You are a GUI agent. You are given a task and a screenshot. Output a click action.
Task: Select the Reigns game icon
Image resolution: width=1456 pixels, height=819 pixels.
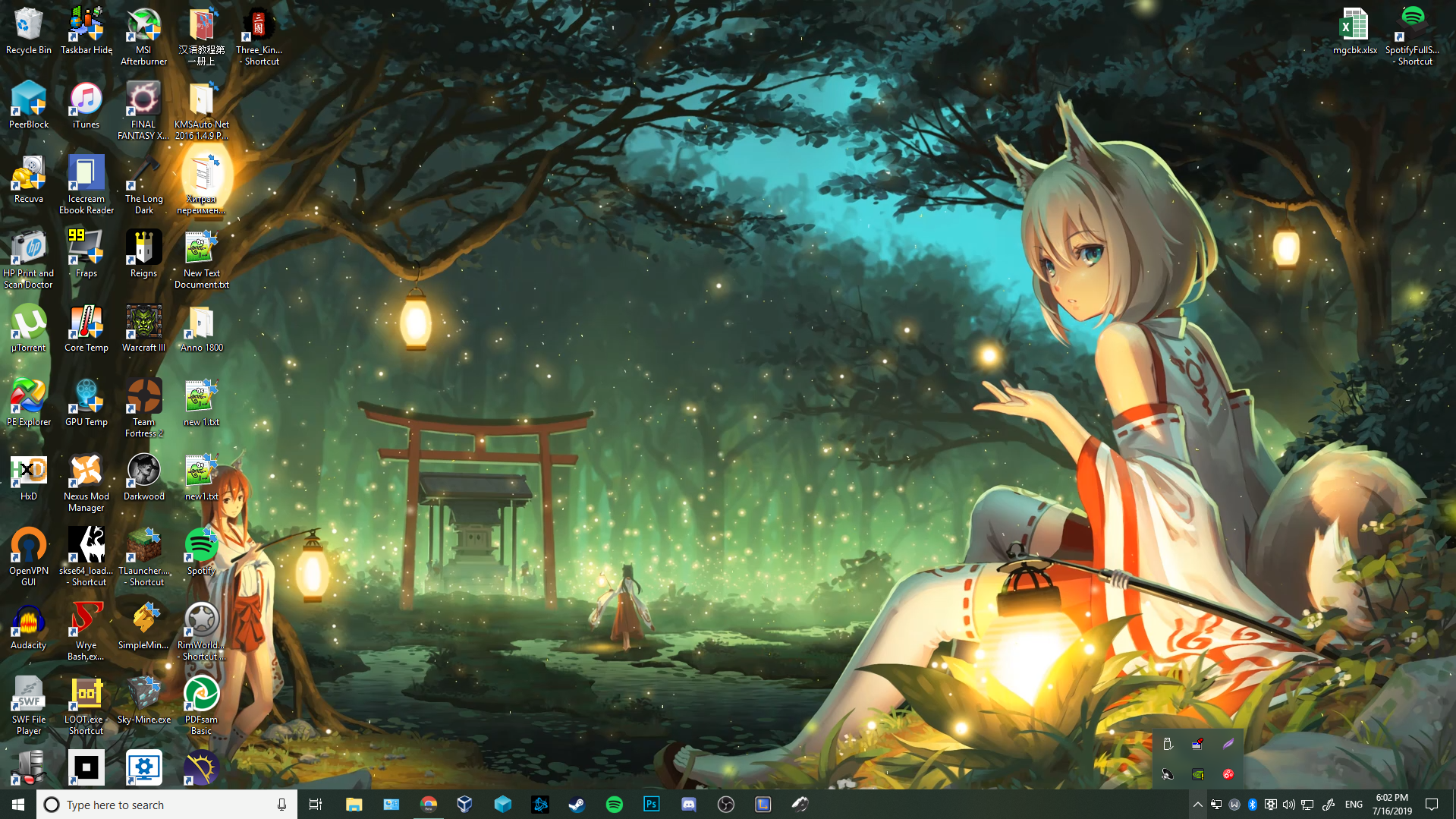(x=143, y=254)
